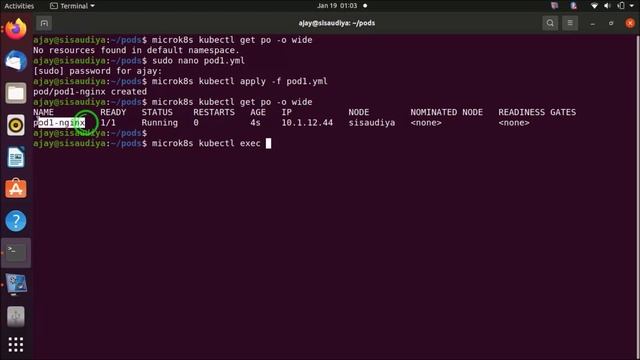This screenshot has height=360, width=640.
Task: Click the terminal new tab button
Action: pyautogui.click(x=44, y=23)
